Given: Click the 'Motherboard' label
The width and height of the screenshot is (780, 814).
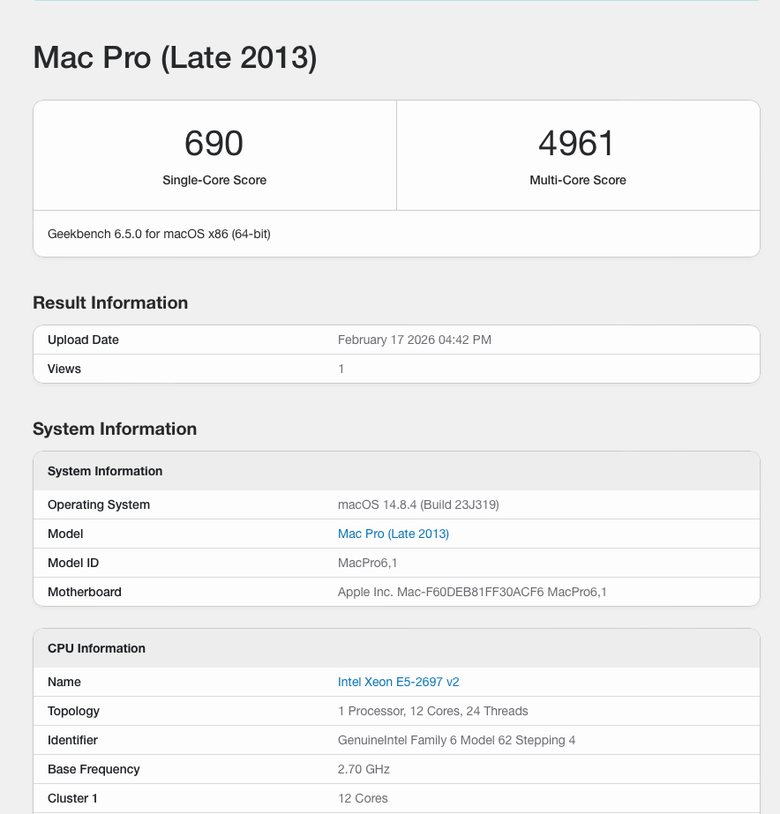Looking at the screenshot, I should point(85,592).
